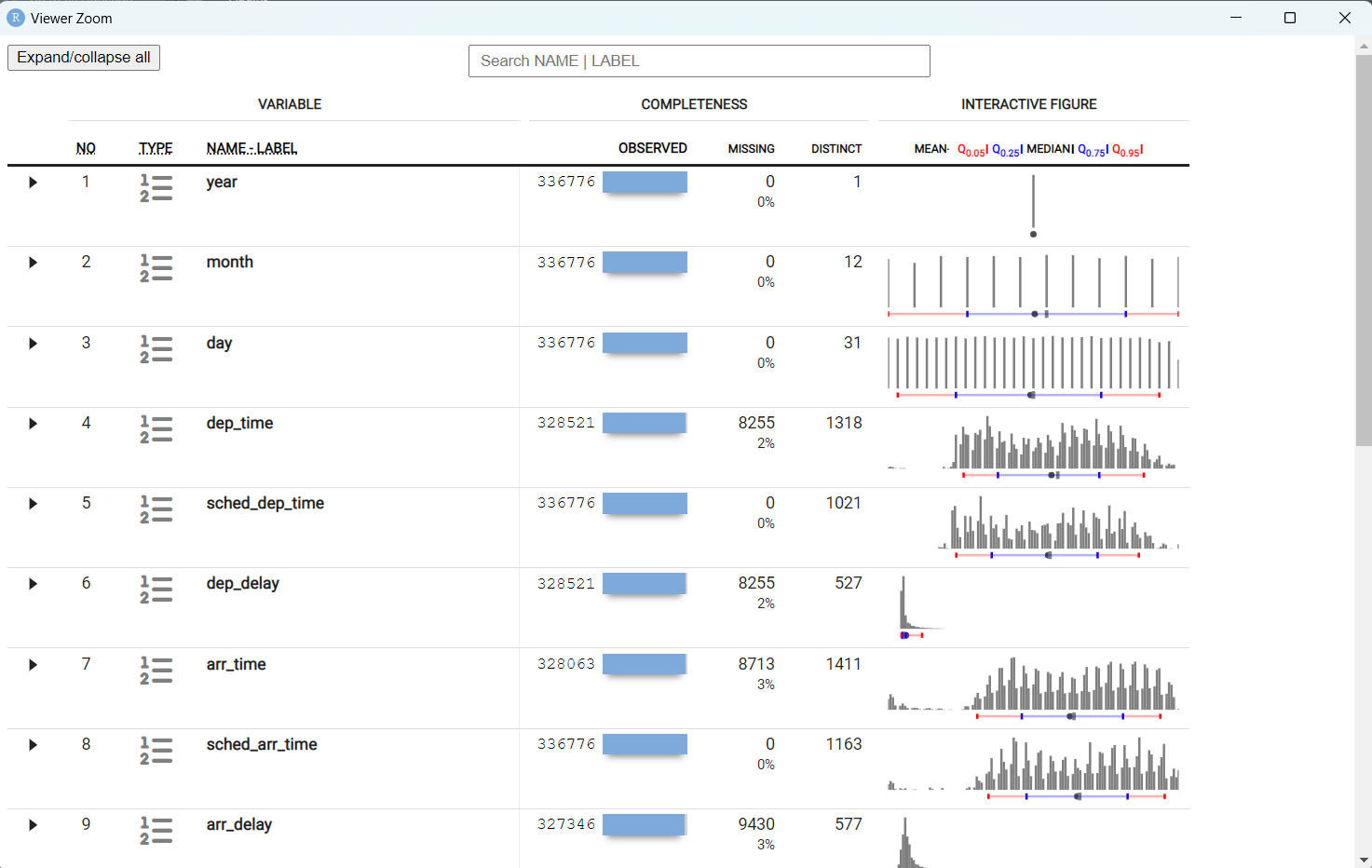Click the vertical scrollbar down arrow

point(1364,860)
